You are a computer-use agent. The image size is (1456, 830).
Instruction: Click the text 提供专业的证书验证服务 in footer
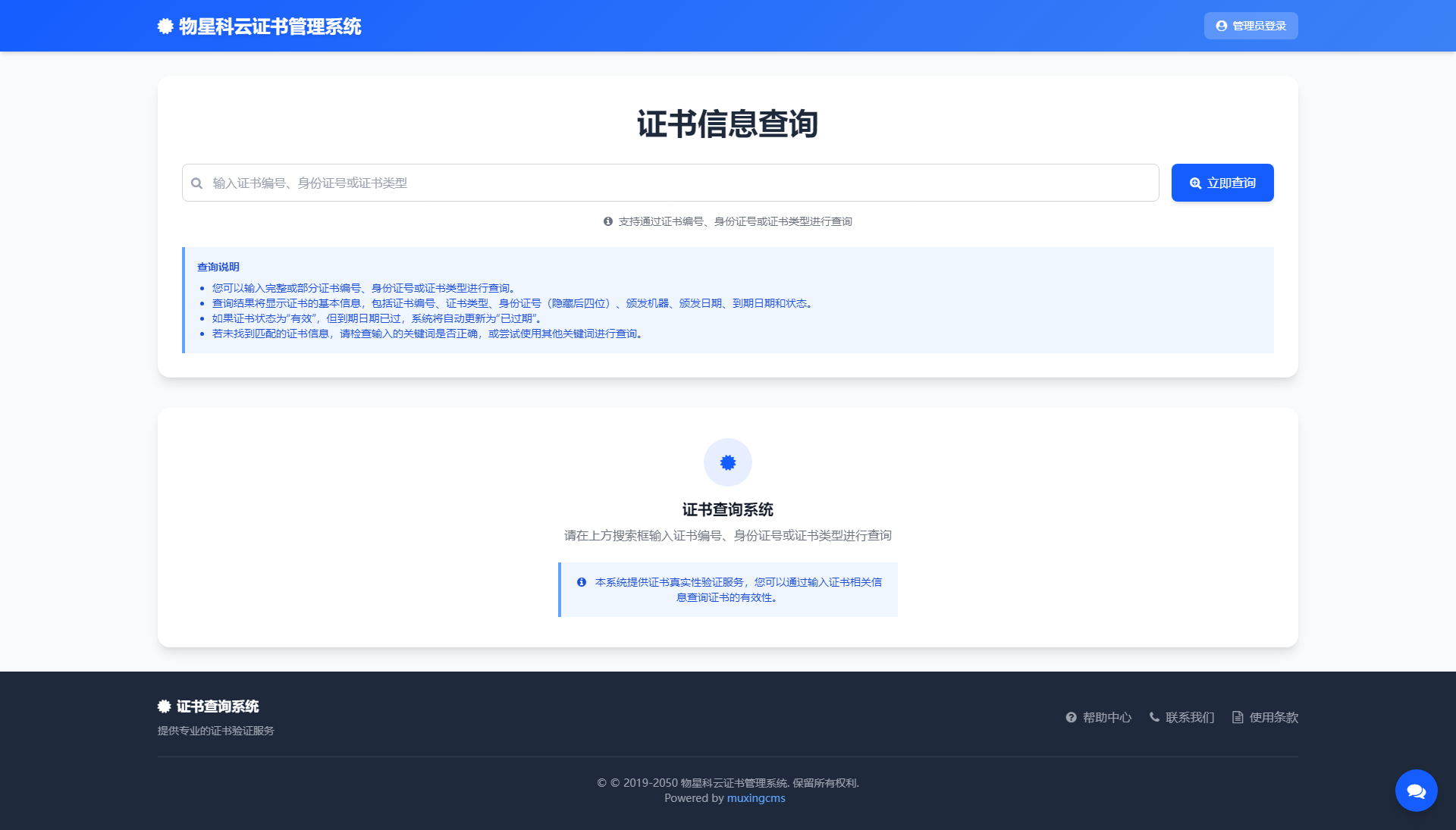216,731
